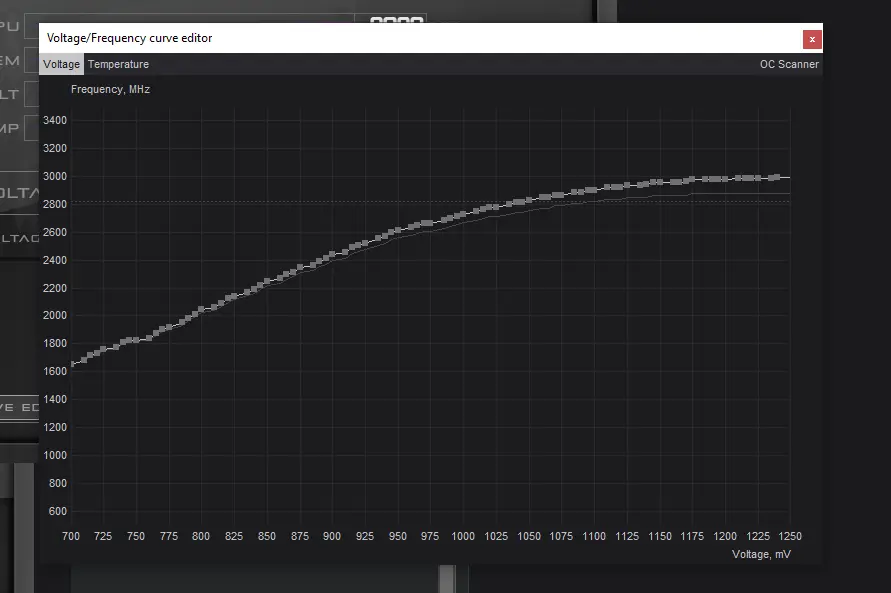Click the 1250 voltage axis value

[x=790, y=536]
